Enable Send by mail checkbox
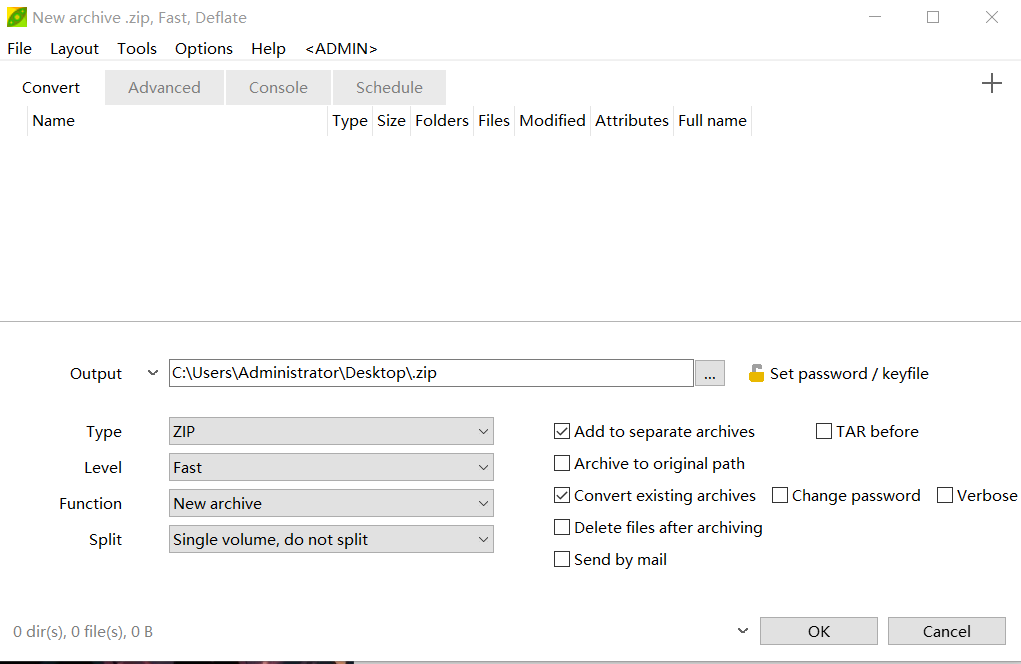The width and height of the screenshot is (1021, 664). click(562, 560)
